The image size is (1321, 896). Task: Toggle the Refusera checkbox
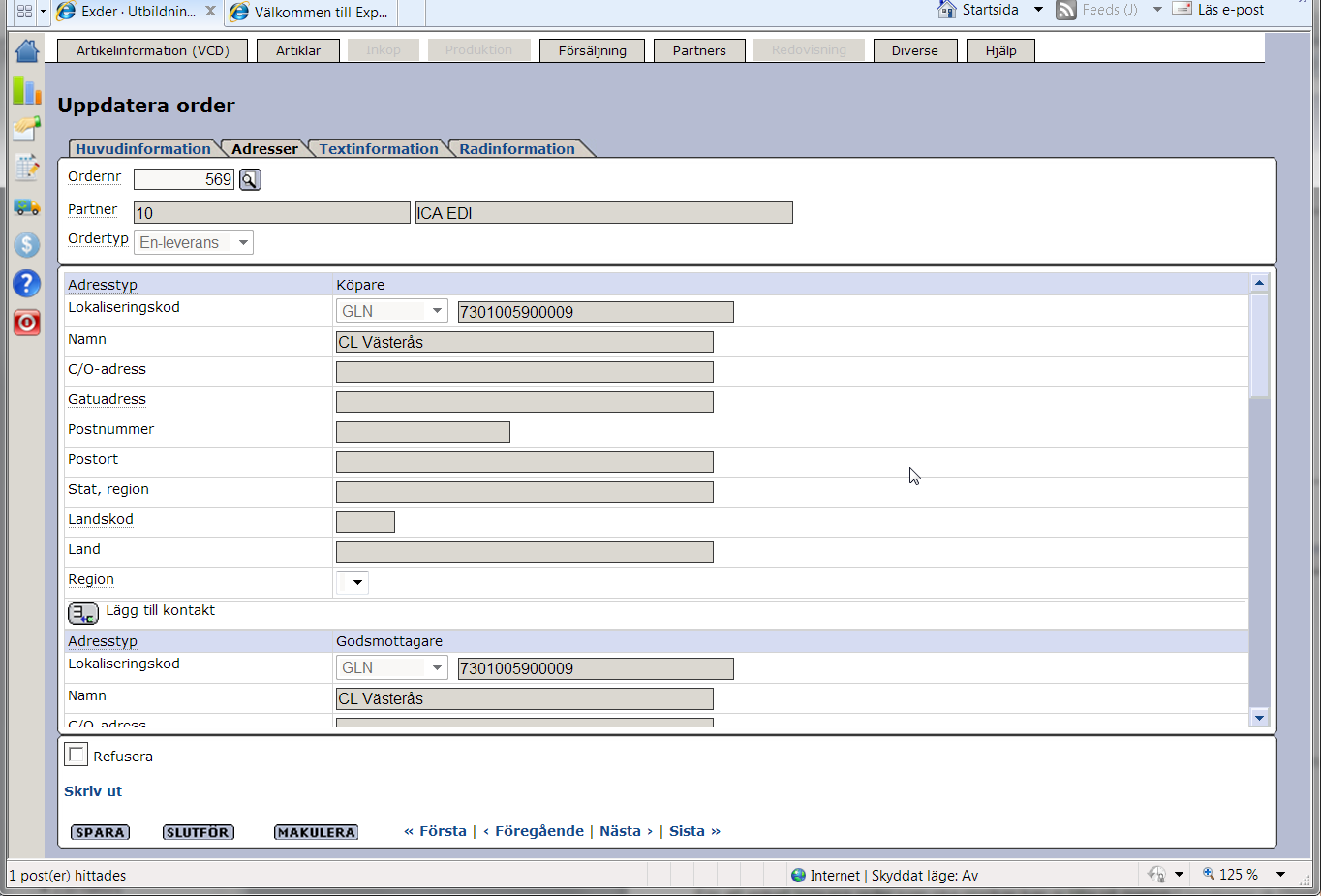(x=76, y=754)
